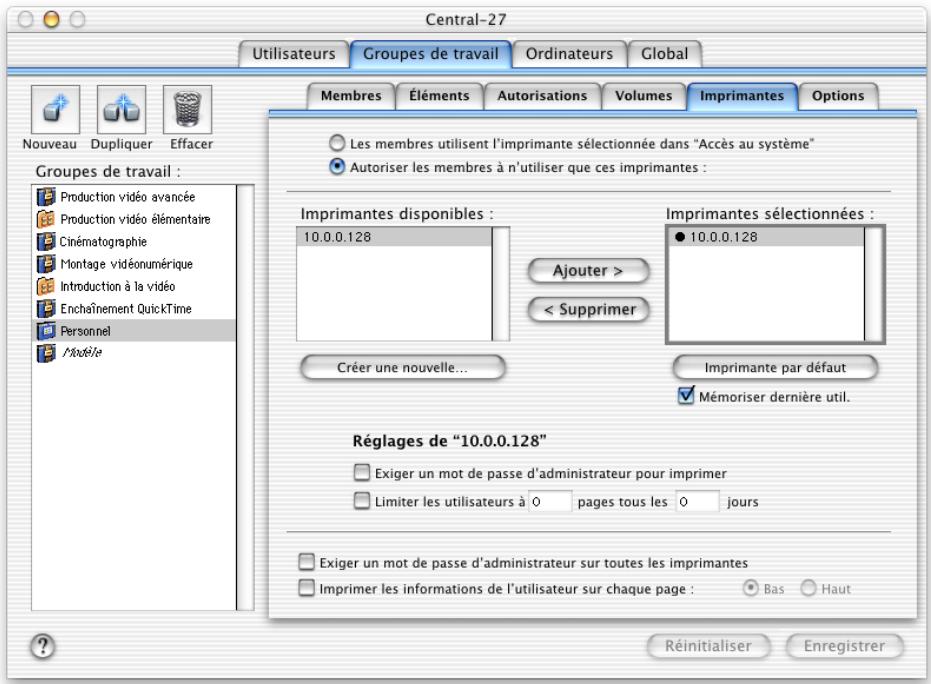This screenshot has height=684, width=931.
Task: Select the Haut radio button
Action: pos(808,588)
